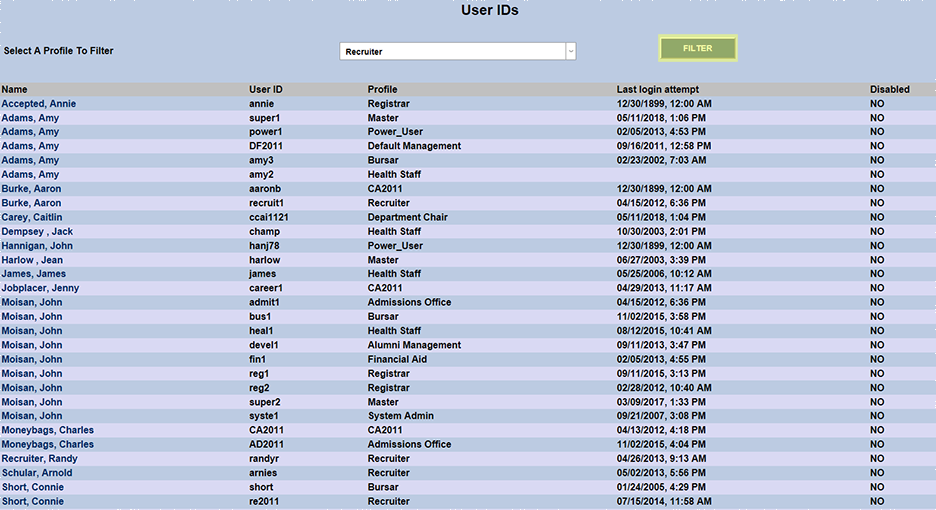Click the user ID 'hanj78'

tap(264, 246)
